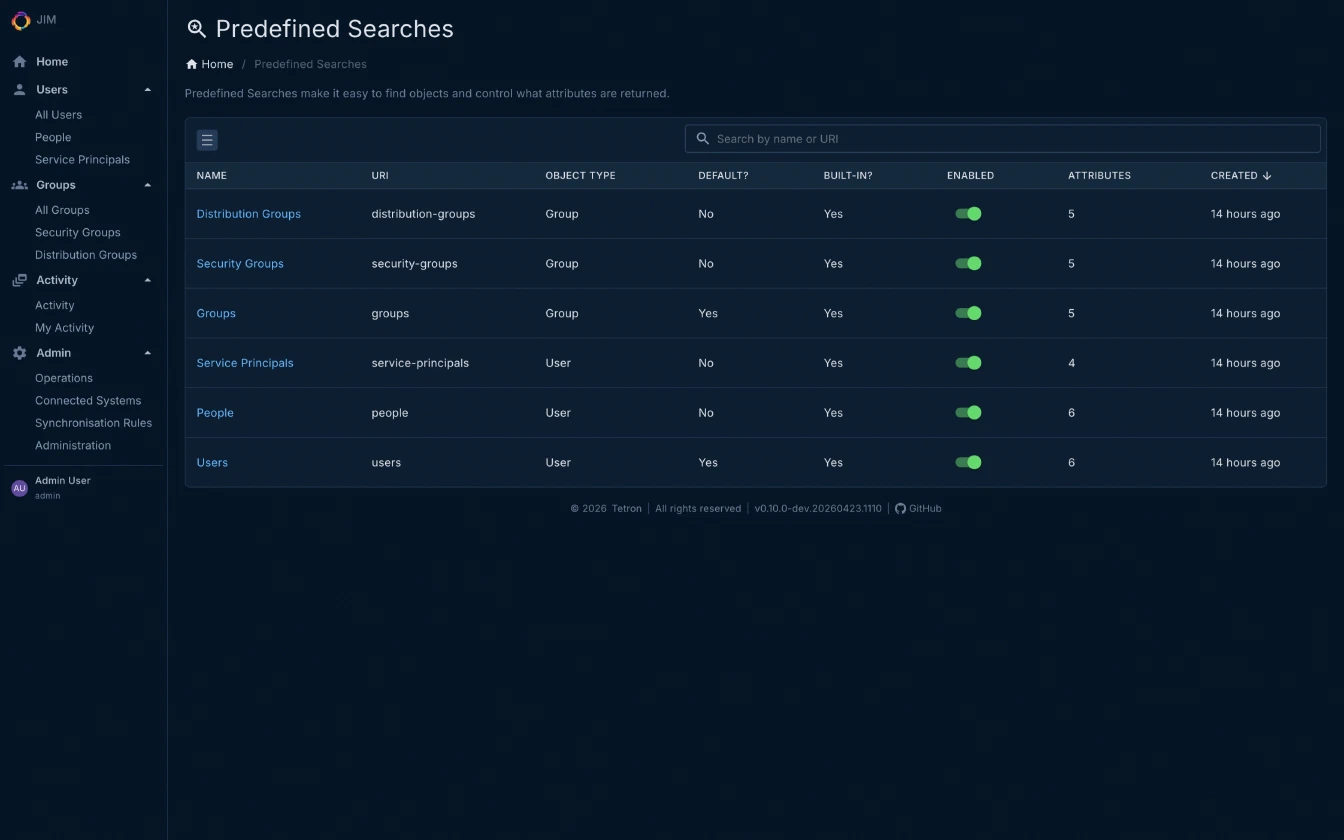Open the GitHub link icon in the footer
Image resolution: width=1344 pixels, height=840 pixels.
[x=900, y=508]
